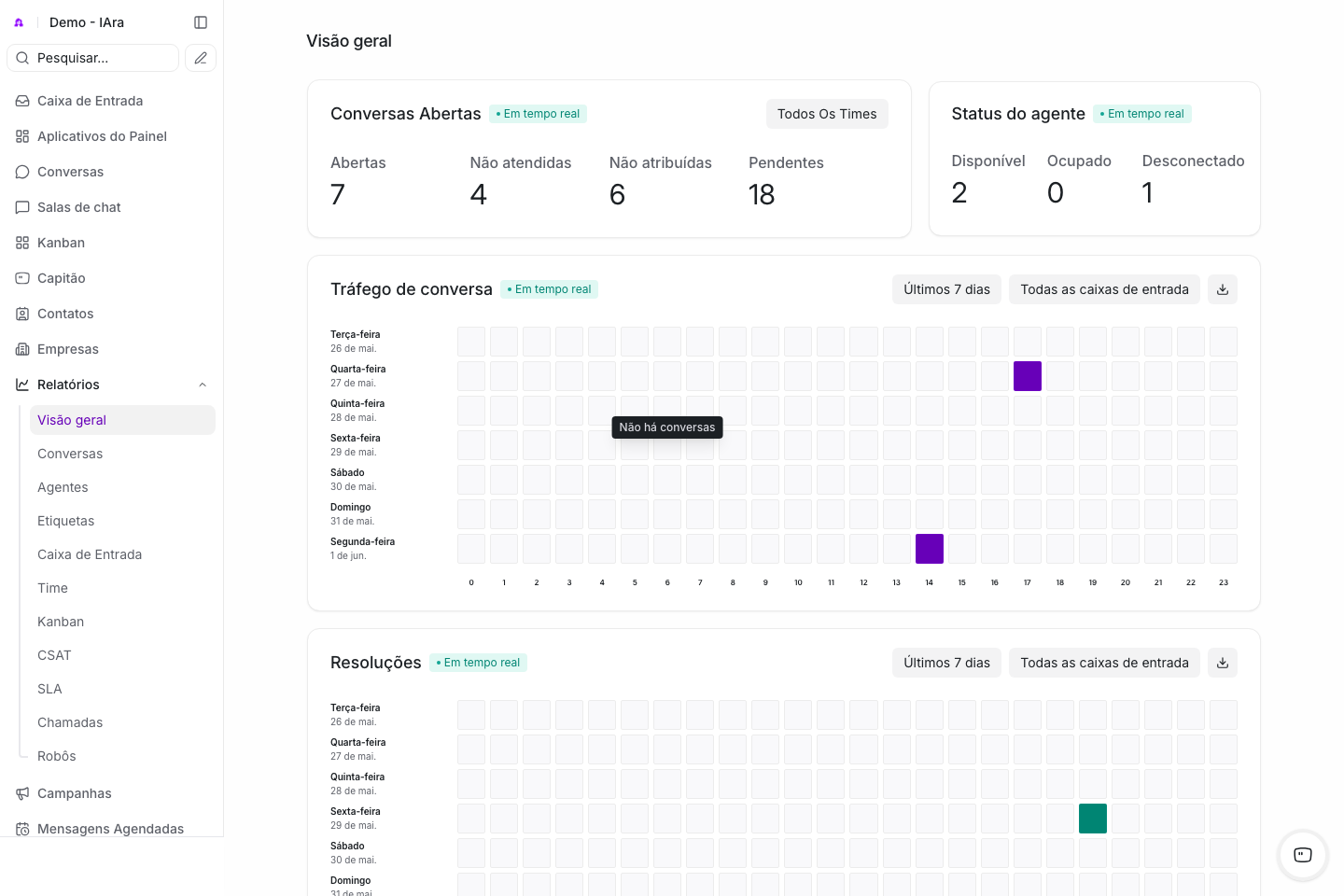1344x896 pixels.
Task: Click the Mensagens Agendadas calendar icon
Action: point(22,829)
